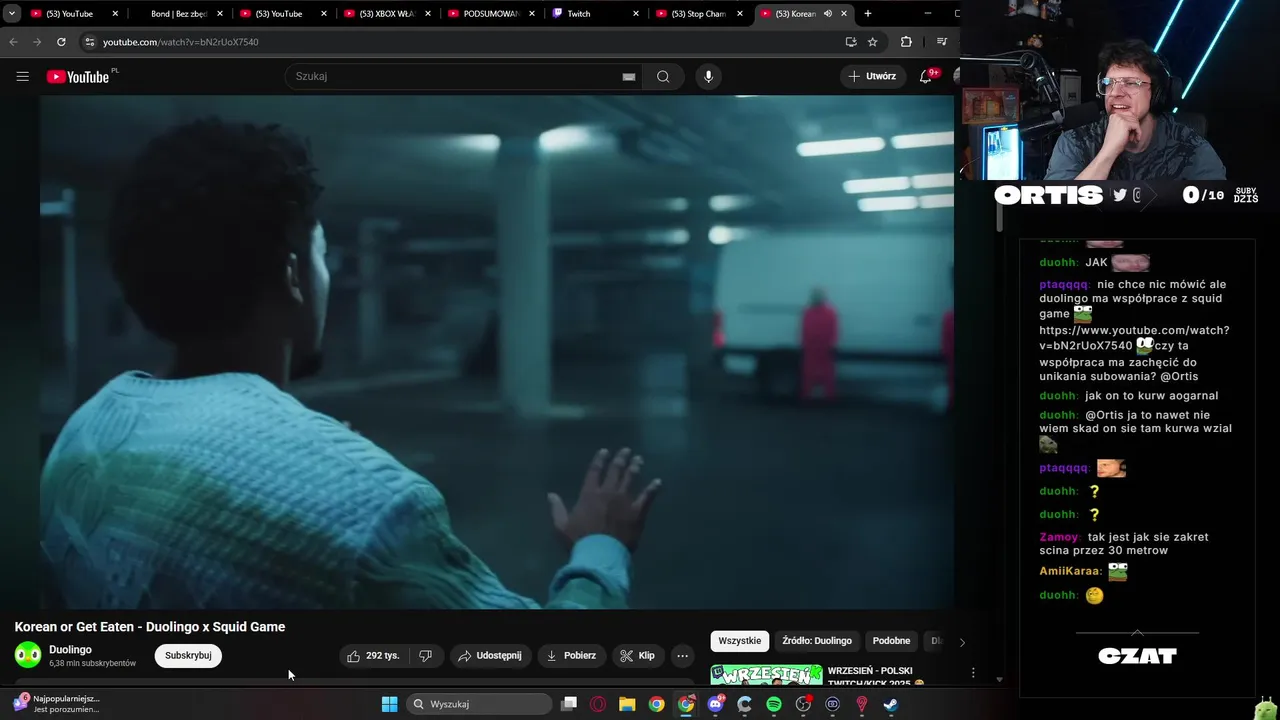Open the YouTube hamburger guide menu
The image size is (1280, 720).
(22, 76)
